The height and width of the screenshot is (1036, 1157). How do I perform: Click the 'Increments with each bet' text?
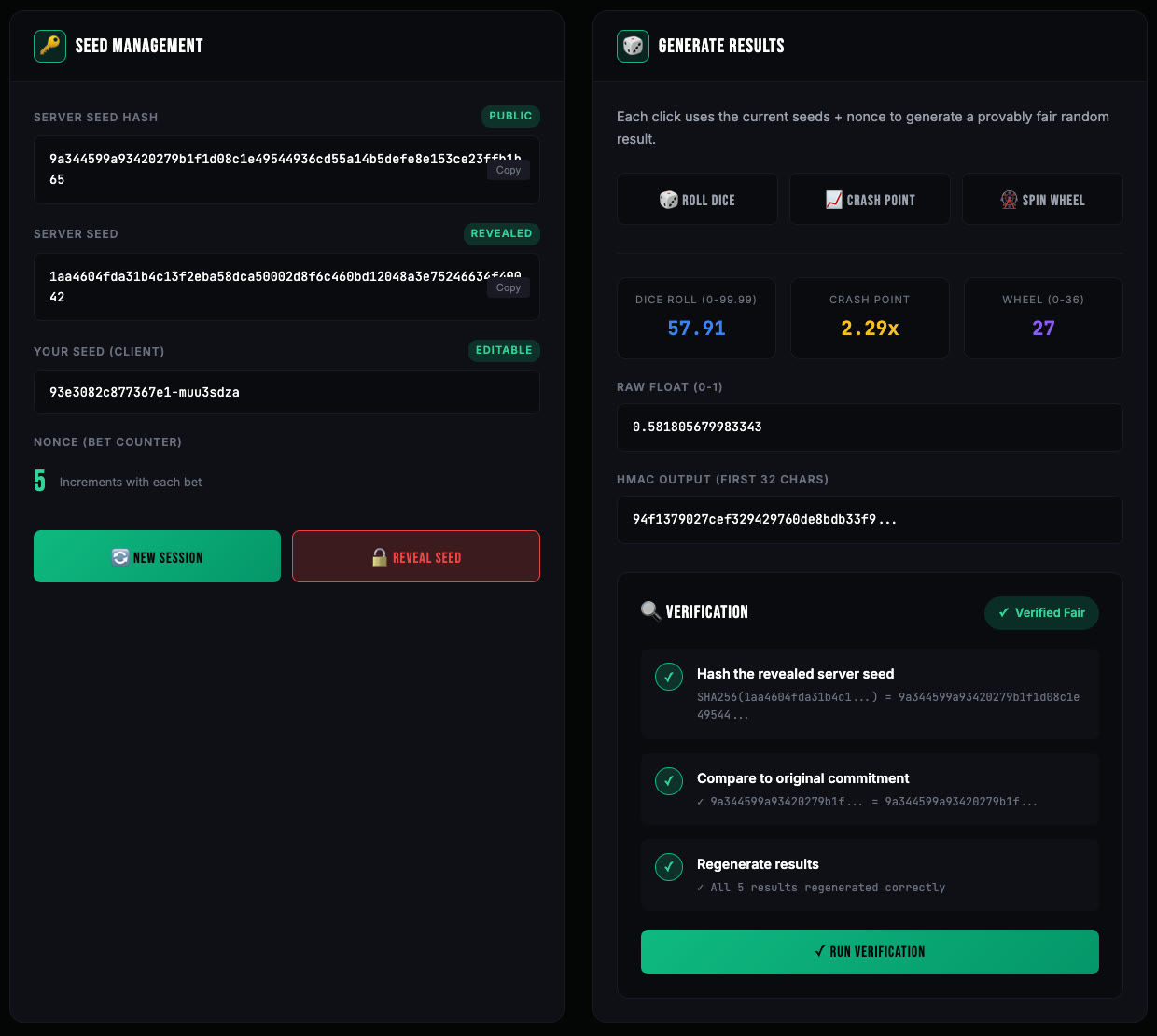tap(131, 483)
